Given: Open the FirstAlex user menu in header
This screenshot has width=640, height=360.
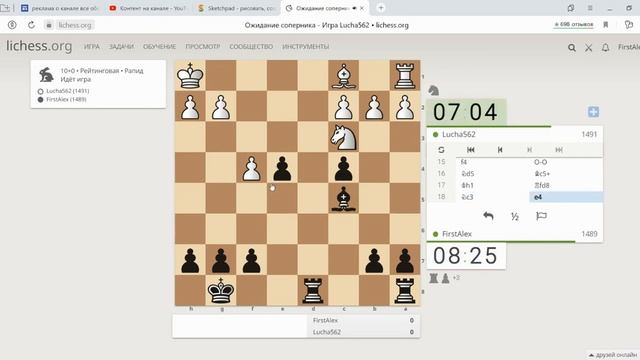Looking at the screenshot, I should point(629,47).
